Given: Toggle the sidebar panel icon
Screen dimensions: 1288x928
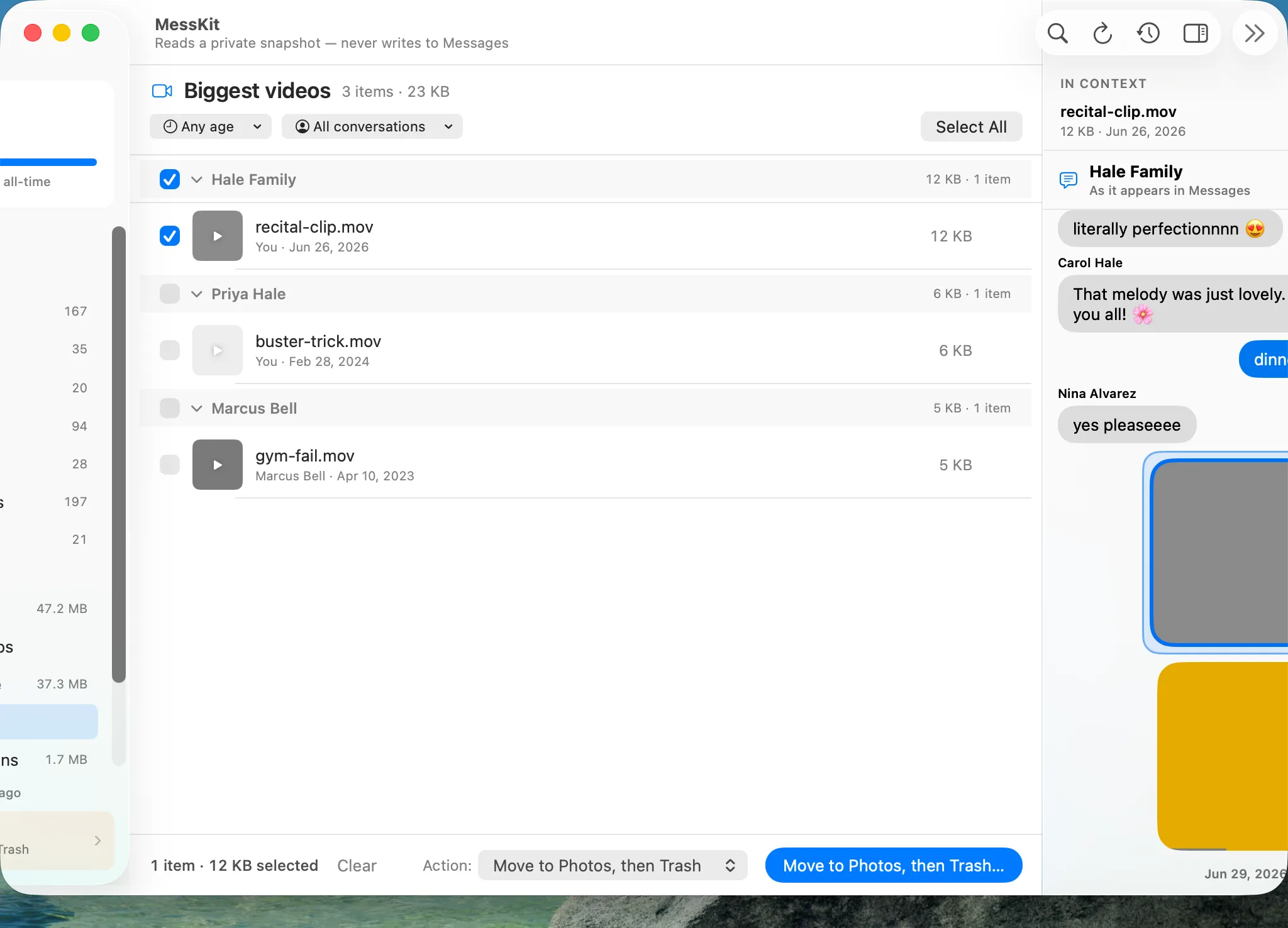Looking at the screenshot, I should click(x=1196, y=33).
